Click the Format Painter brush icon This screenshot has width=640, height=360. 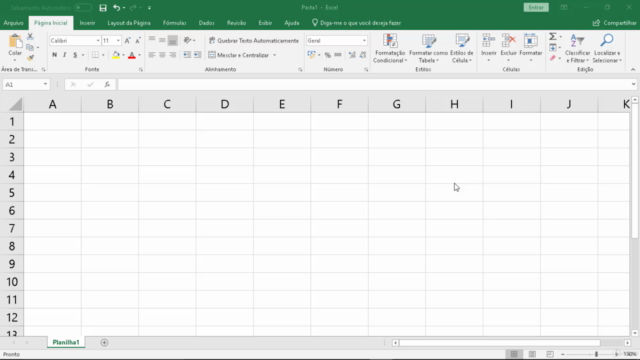pos(30,58)
